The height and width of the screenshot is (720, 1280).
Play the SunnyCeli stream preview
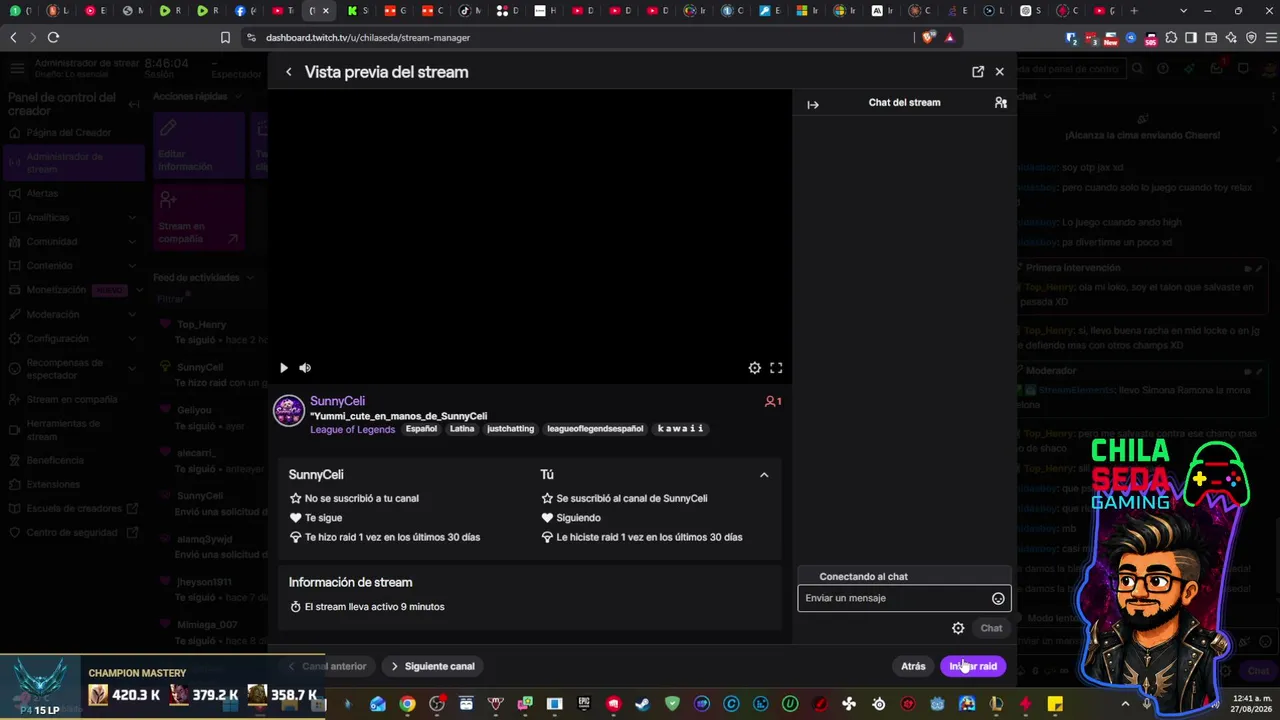click(x=284, y=368)
